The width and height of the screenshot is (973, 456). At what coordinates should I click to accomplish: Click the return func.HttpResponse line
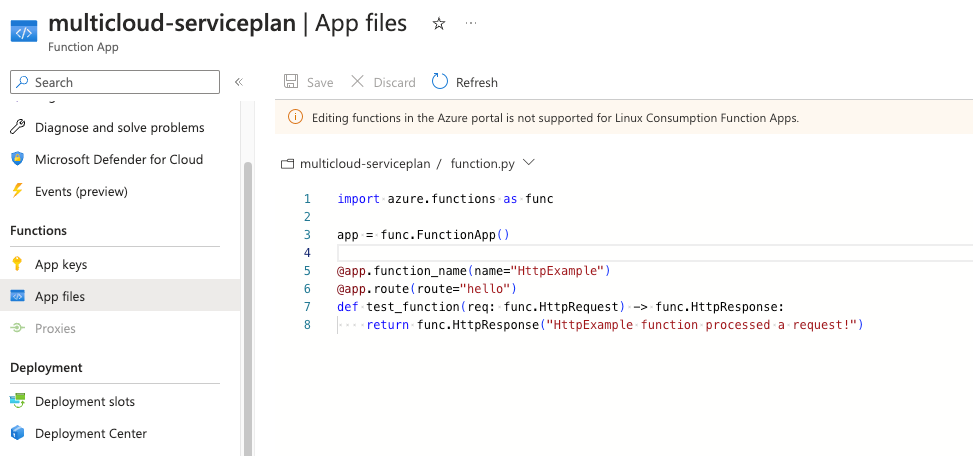[615, 325]
